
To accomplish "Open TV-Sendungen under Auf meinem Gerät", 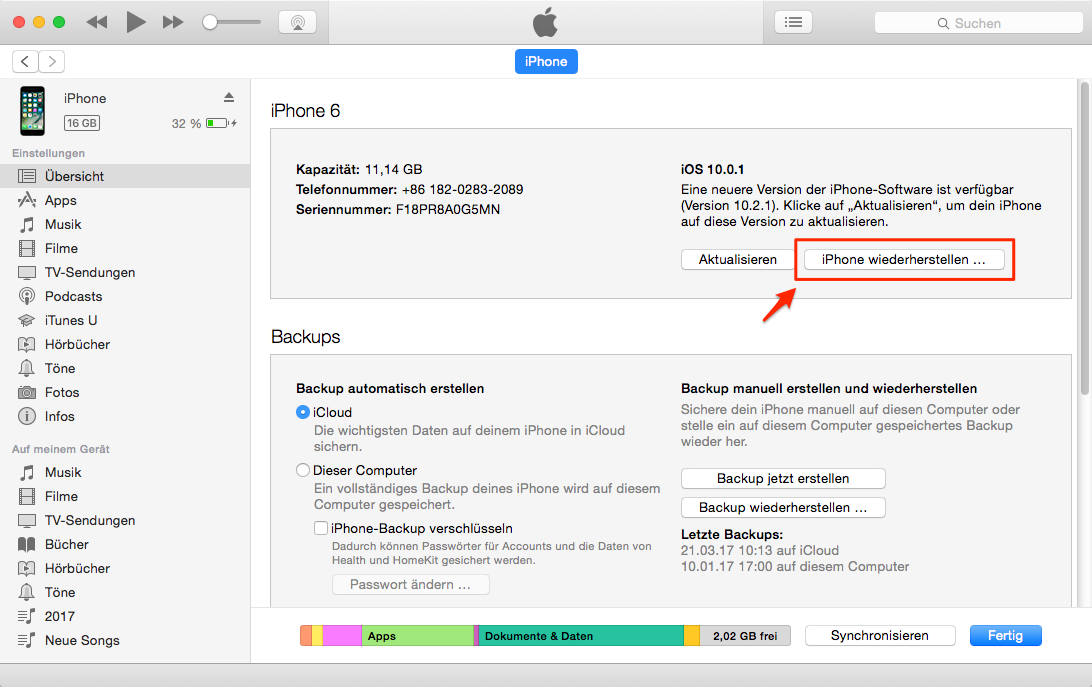I will coord(125,520).
